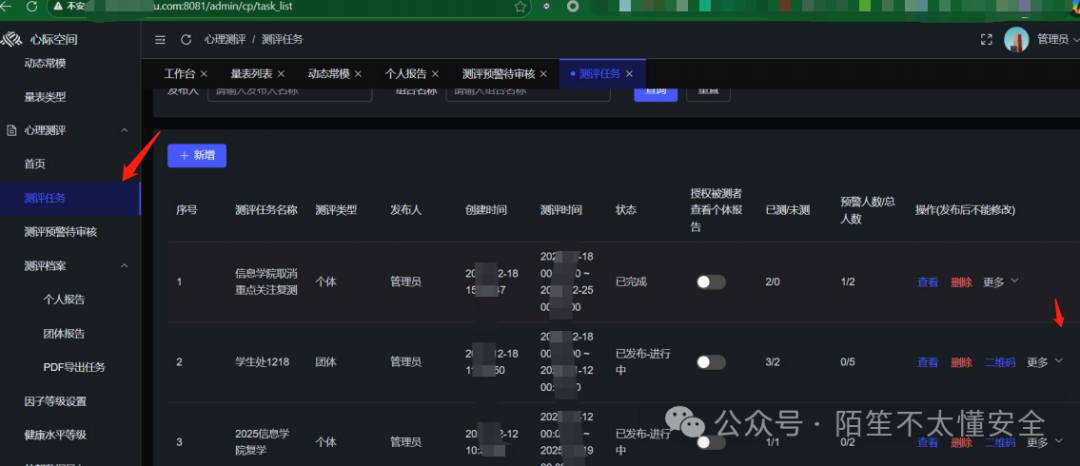Click the reset button beside query
Viewport: 1080px width, 466px height.
(x=708, y=93)
